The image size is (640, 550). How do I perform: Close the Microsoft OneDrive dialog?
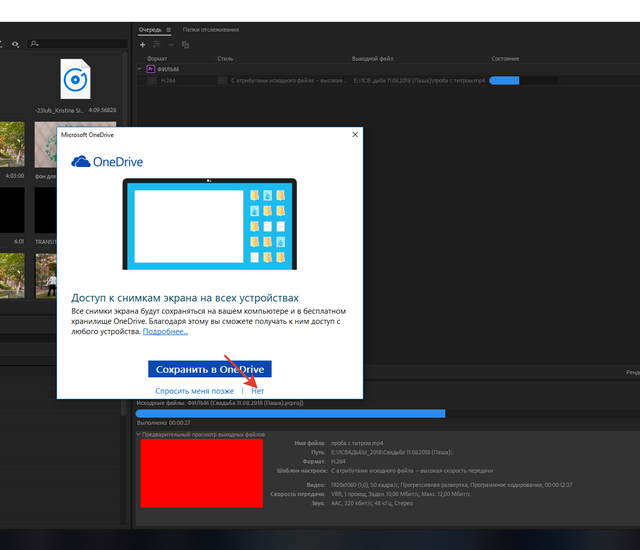tap(355, 135)
